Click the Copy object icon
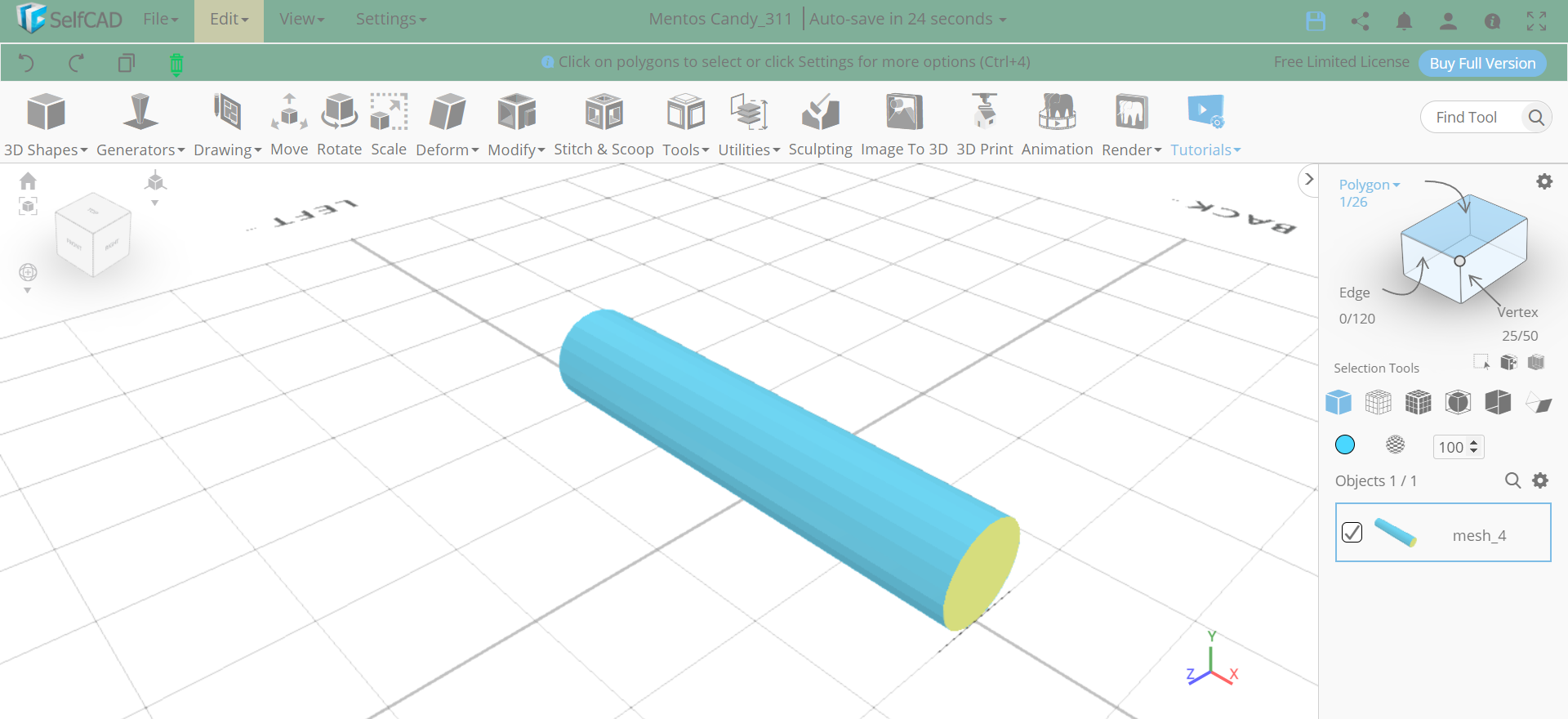1568x719 pixels. 126,63
